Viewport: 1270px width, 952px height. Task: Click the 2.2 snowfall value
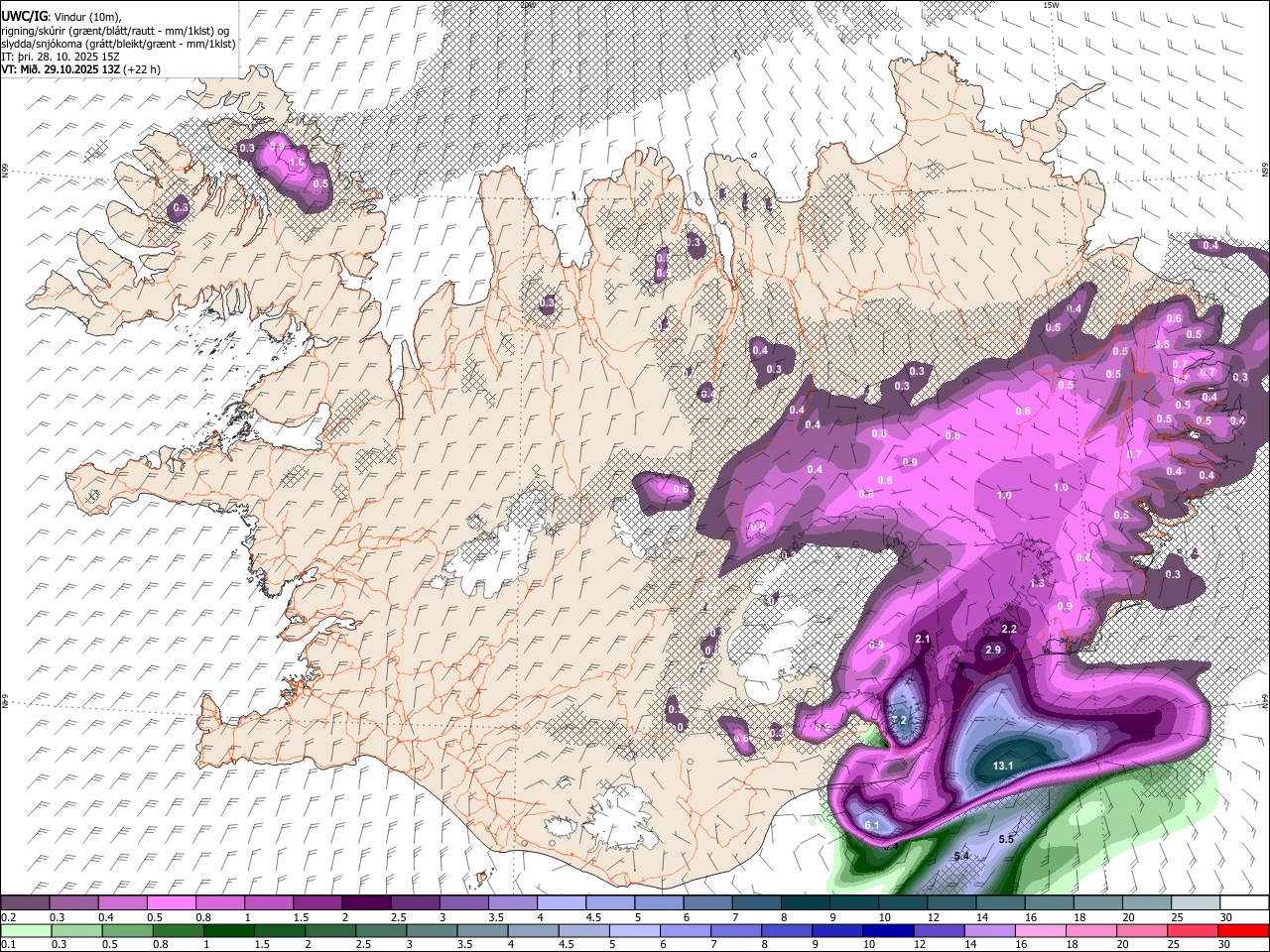coord(1010,630)
